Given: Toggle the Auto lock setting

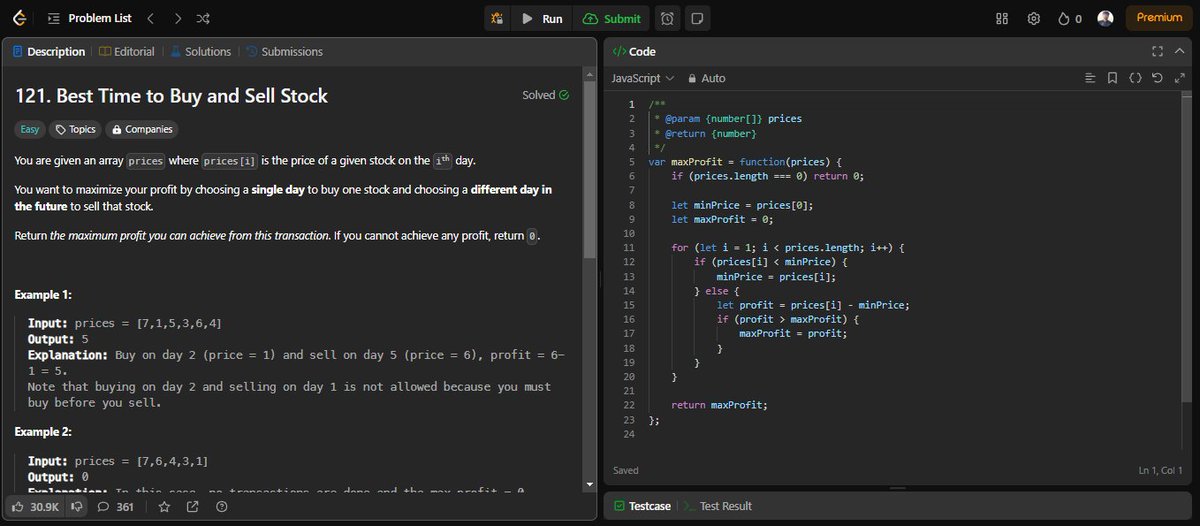Looking at the screenshot, I should coord(706,78).
